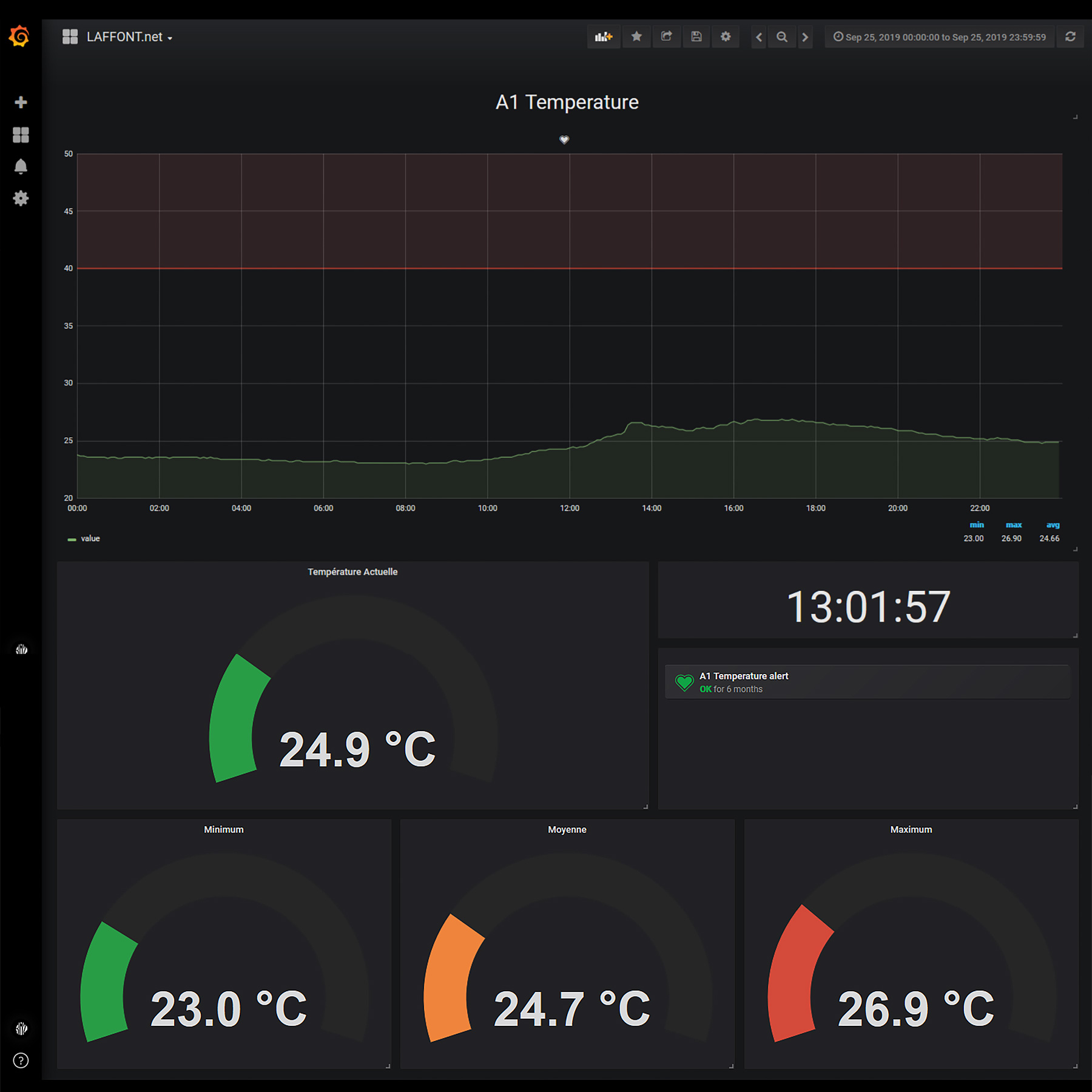Click the 23.0 °C minimum gauge value
Image resolution: width=1092 pixels, height=1092 pixels.
pyautogui.click(x=228, y=1009)
